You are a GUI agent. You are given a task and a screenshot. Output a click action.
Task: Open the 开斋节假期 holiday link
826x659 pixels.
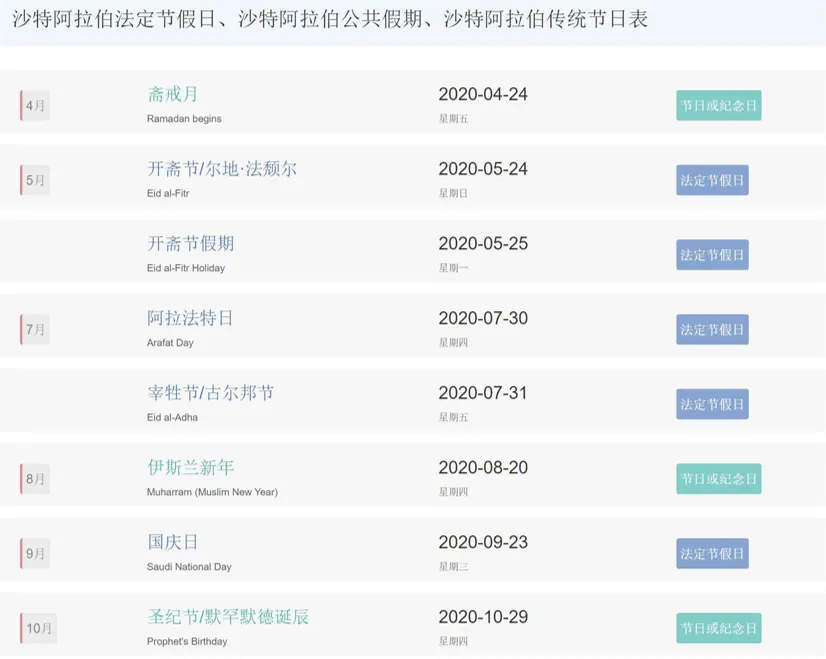click(x=191, y=244)
